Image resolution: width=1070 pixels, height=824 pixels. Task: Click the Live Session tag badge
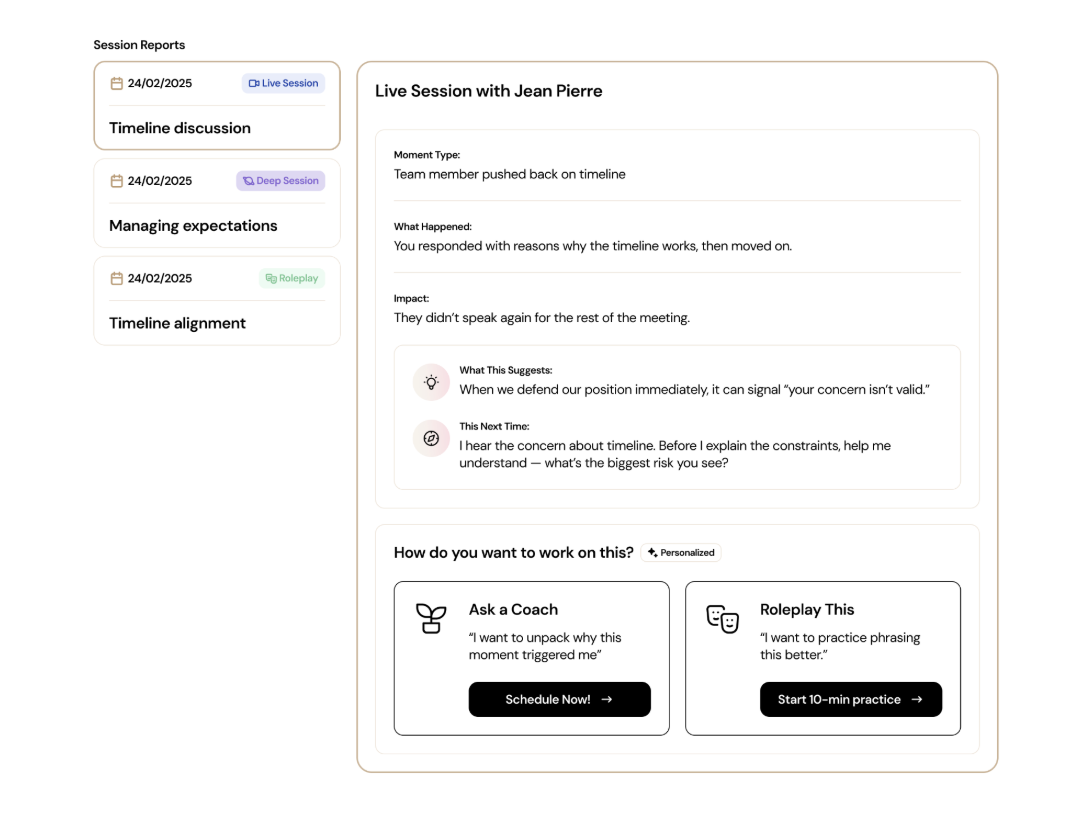click(x=283, y=83)
